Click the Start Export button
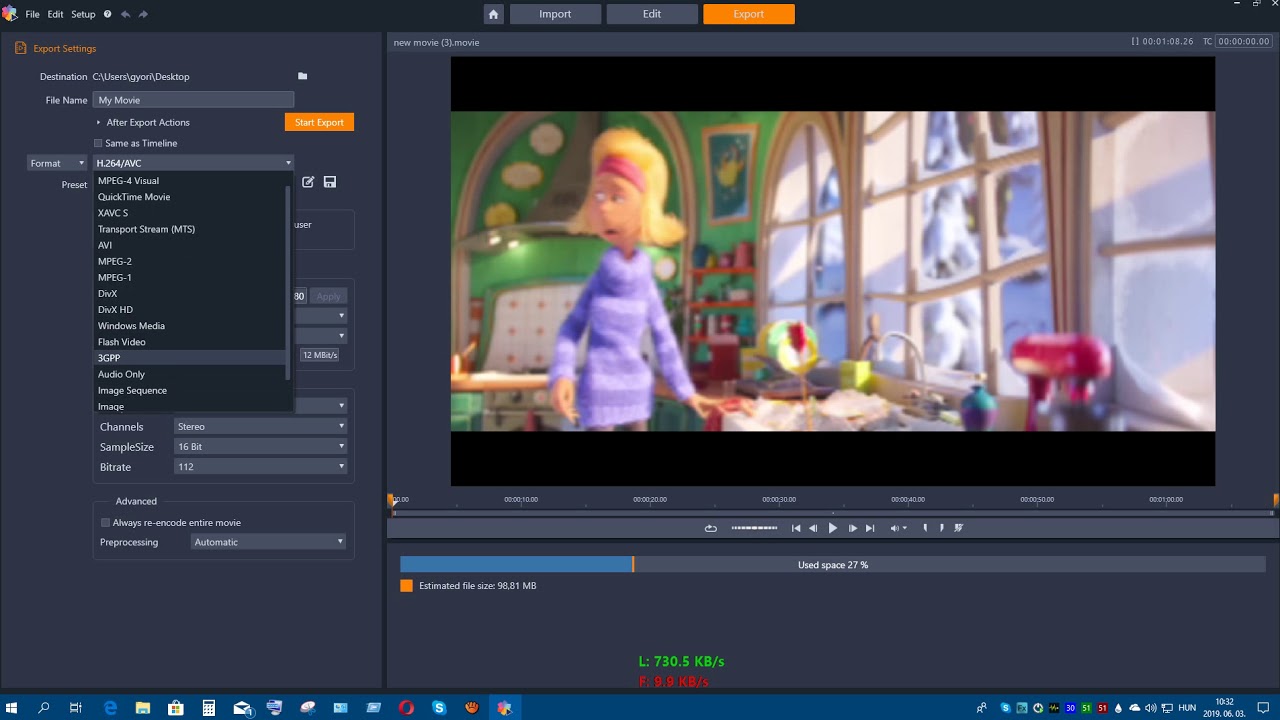 point(319,122)
